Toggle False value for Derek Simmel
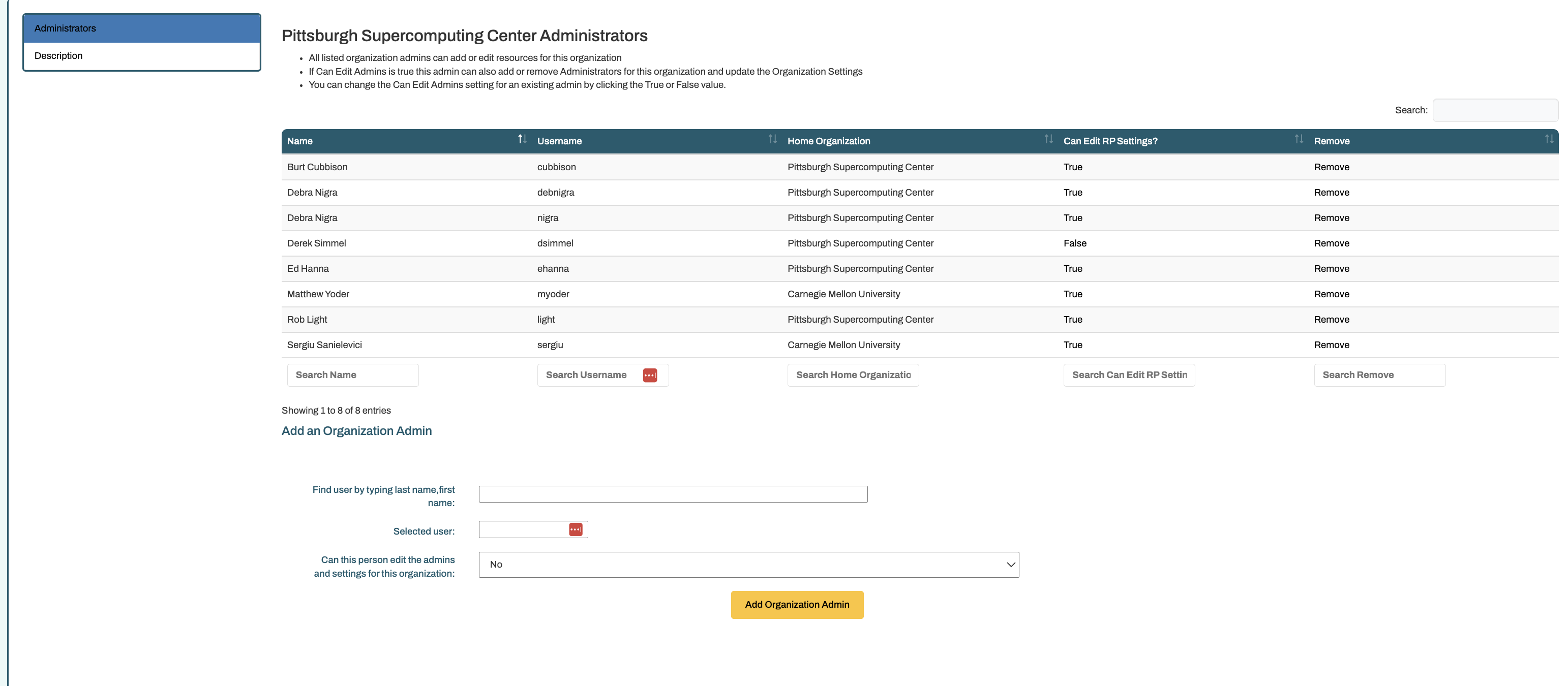Viewport: 1568px width, 686px height. tap(1074, 243)
